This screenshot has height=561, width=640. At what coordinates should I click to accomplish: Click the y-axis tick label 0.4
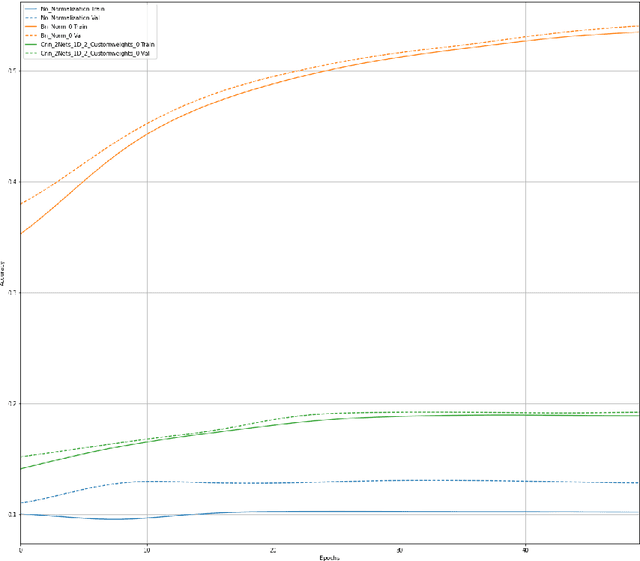point(11,181)
